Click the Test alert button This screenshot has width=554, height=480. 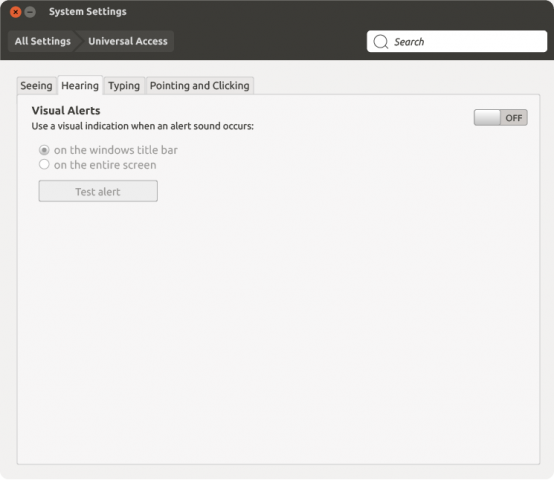tap(98, 191)
